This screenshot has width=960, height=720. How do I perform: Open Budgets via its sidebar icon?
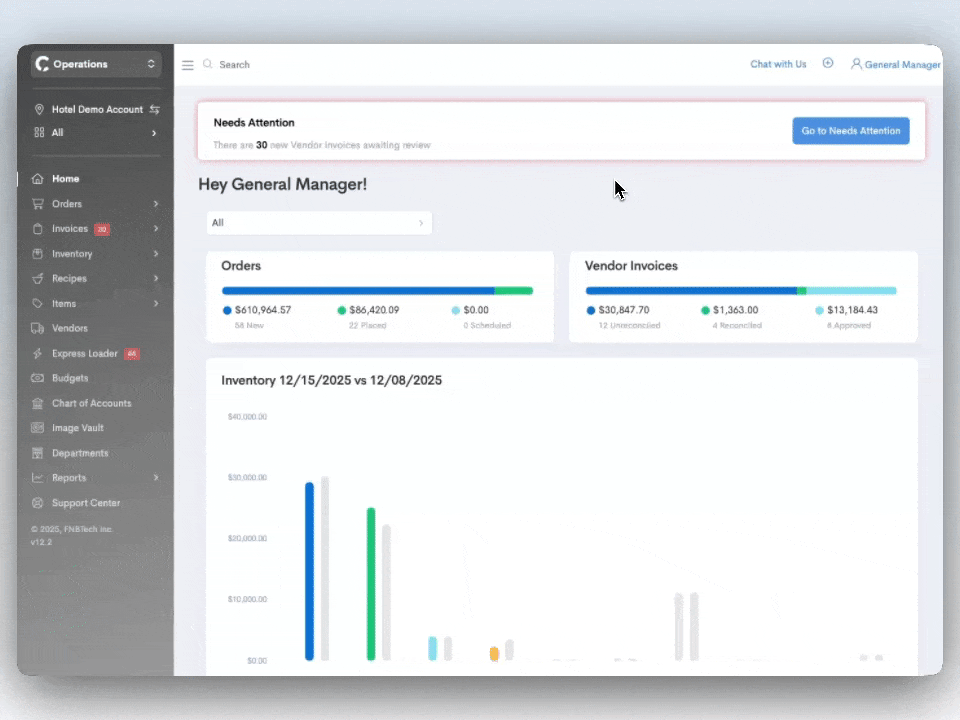(x=38, y=379)
